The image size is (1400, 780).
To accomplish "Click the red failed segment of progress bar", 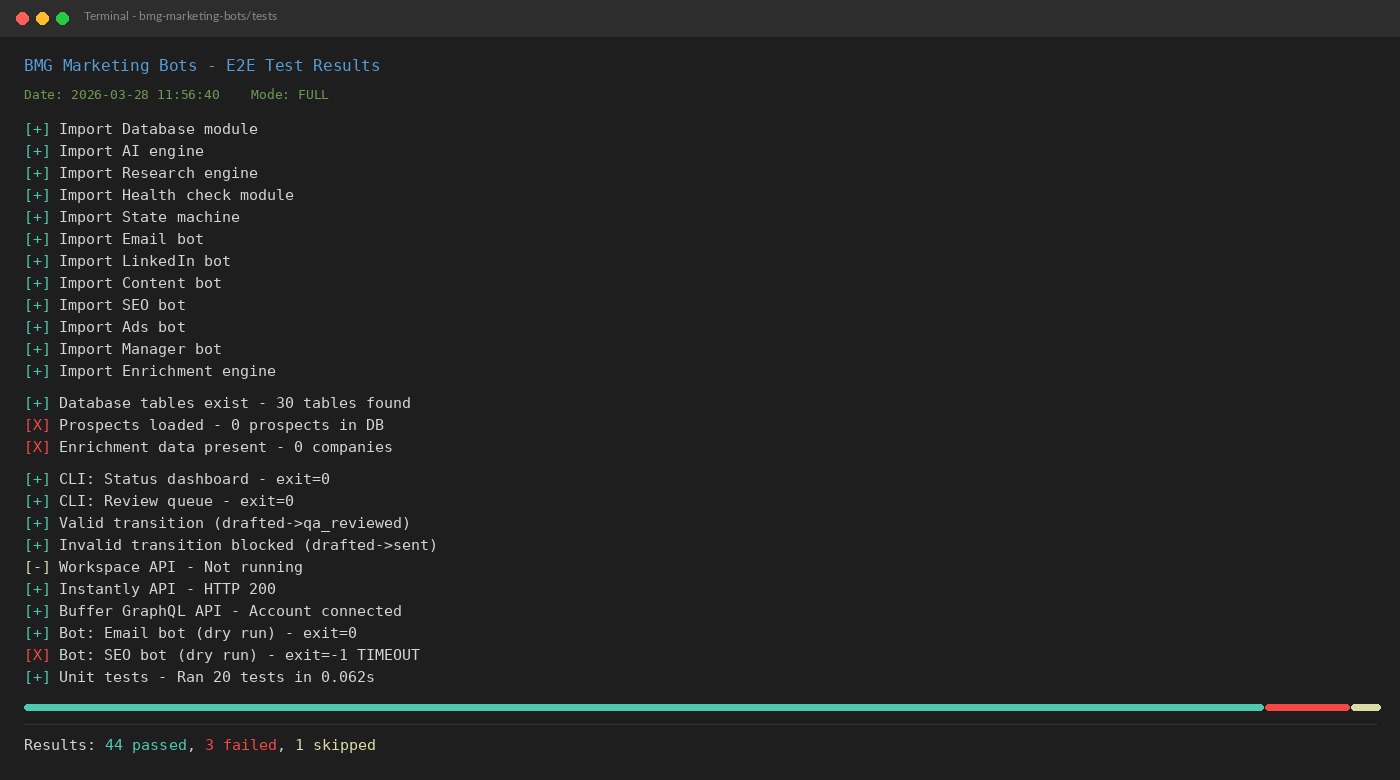I will pos(1307,707).
